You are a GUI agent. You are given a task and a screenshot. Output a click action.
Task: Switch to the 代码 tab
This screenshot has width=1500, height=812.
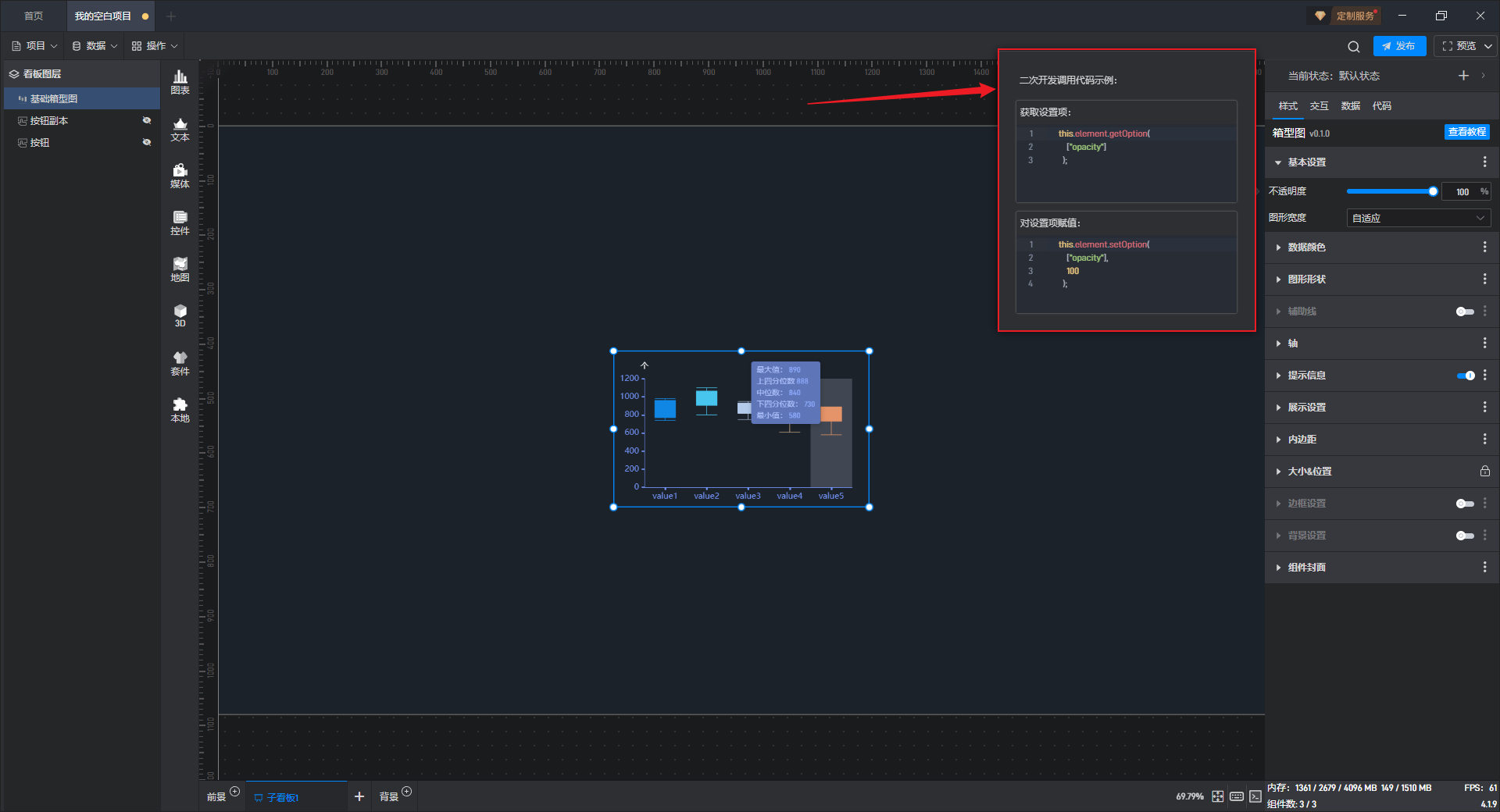(1381, 106)
